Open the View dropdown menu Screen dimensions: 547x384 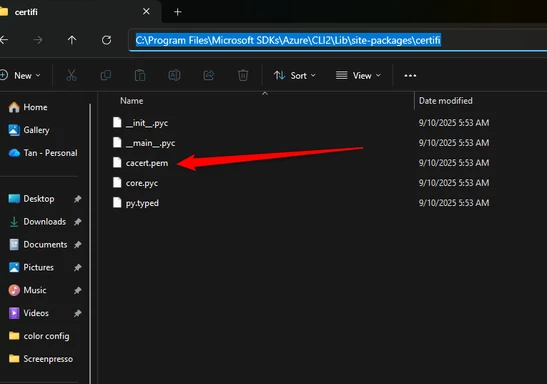coord(358,75)
